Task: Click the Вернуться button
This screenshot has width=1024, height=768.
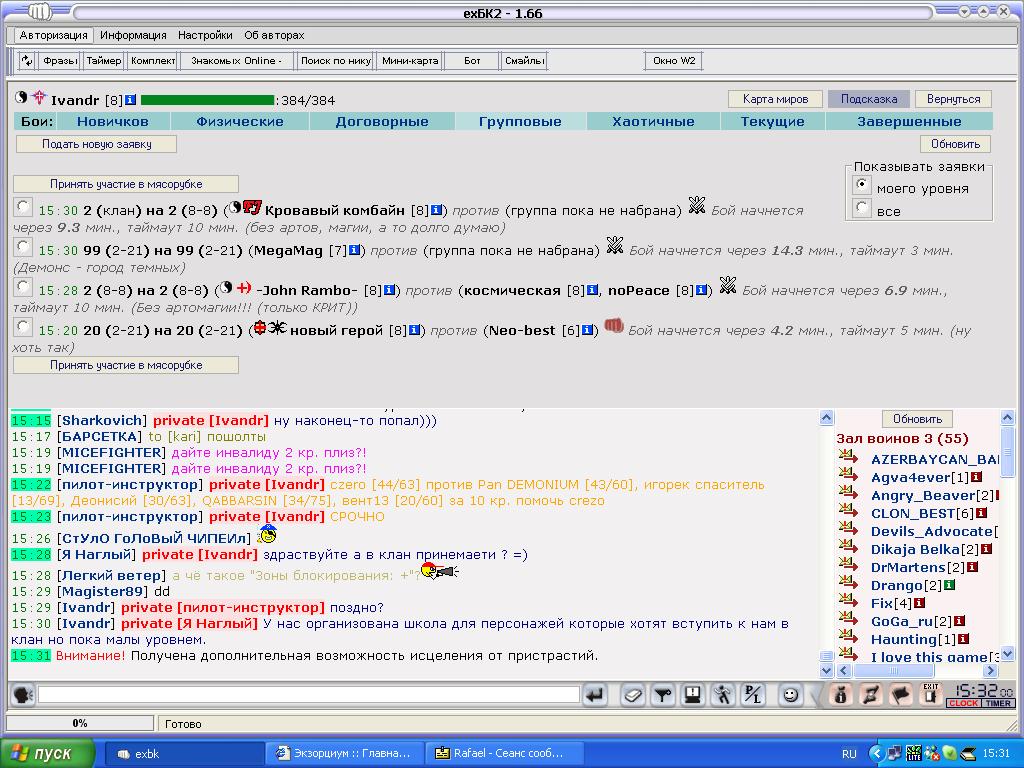Action: tap(953, 99)
